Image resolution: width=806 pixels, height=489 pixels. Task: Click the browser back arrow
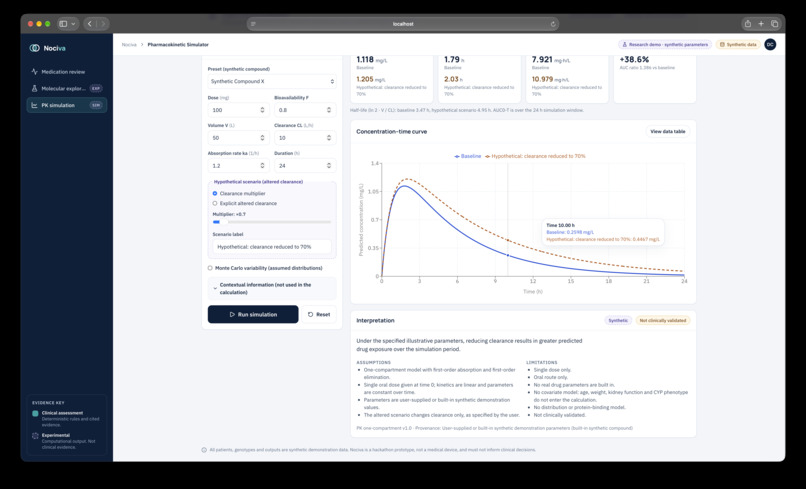click(x=89, y=24)
